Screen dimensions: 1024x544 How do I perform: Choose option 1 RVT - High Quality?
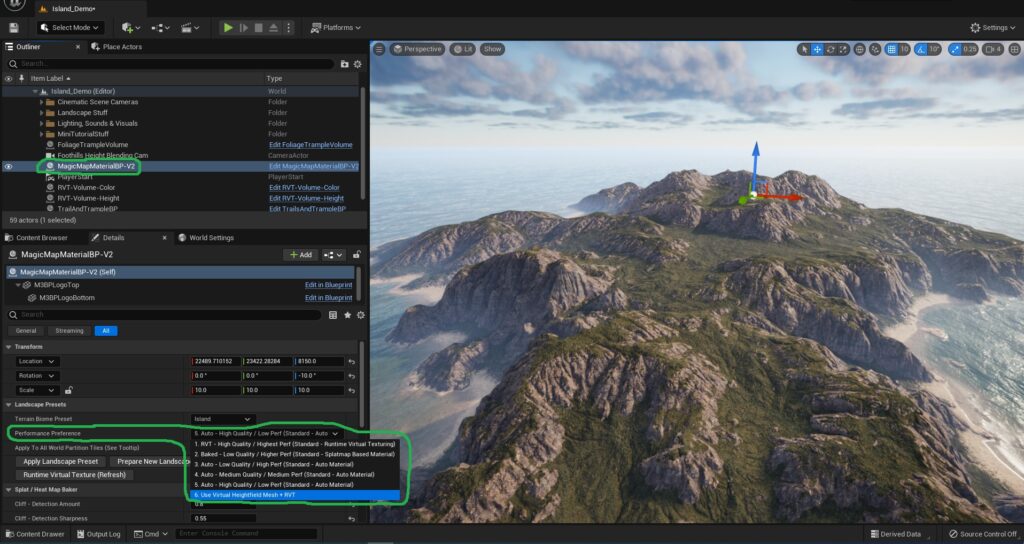[x=295, y=444]
